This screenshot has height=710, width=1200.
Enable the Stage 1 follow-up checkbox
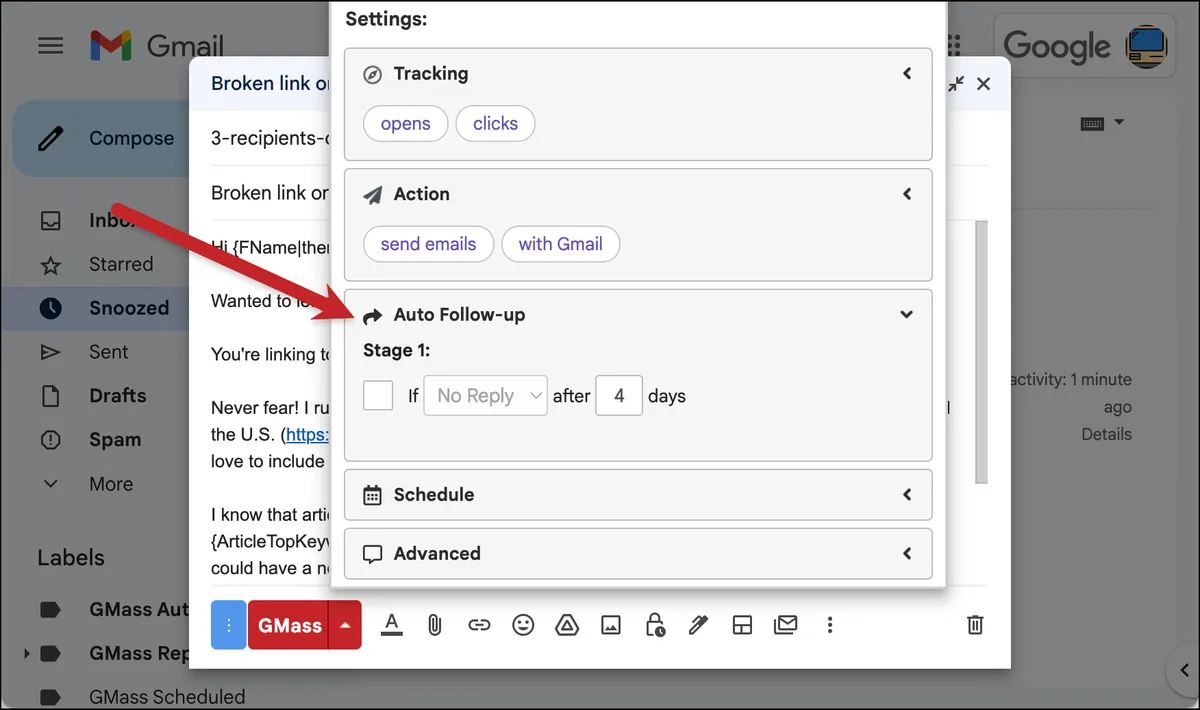[x=378, y=395]
